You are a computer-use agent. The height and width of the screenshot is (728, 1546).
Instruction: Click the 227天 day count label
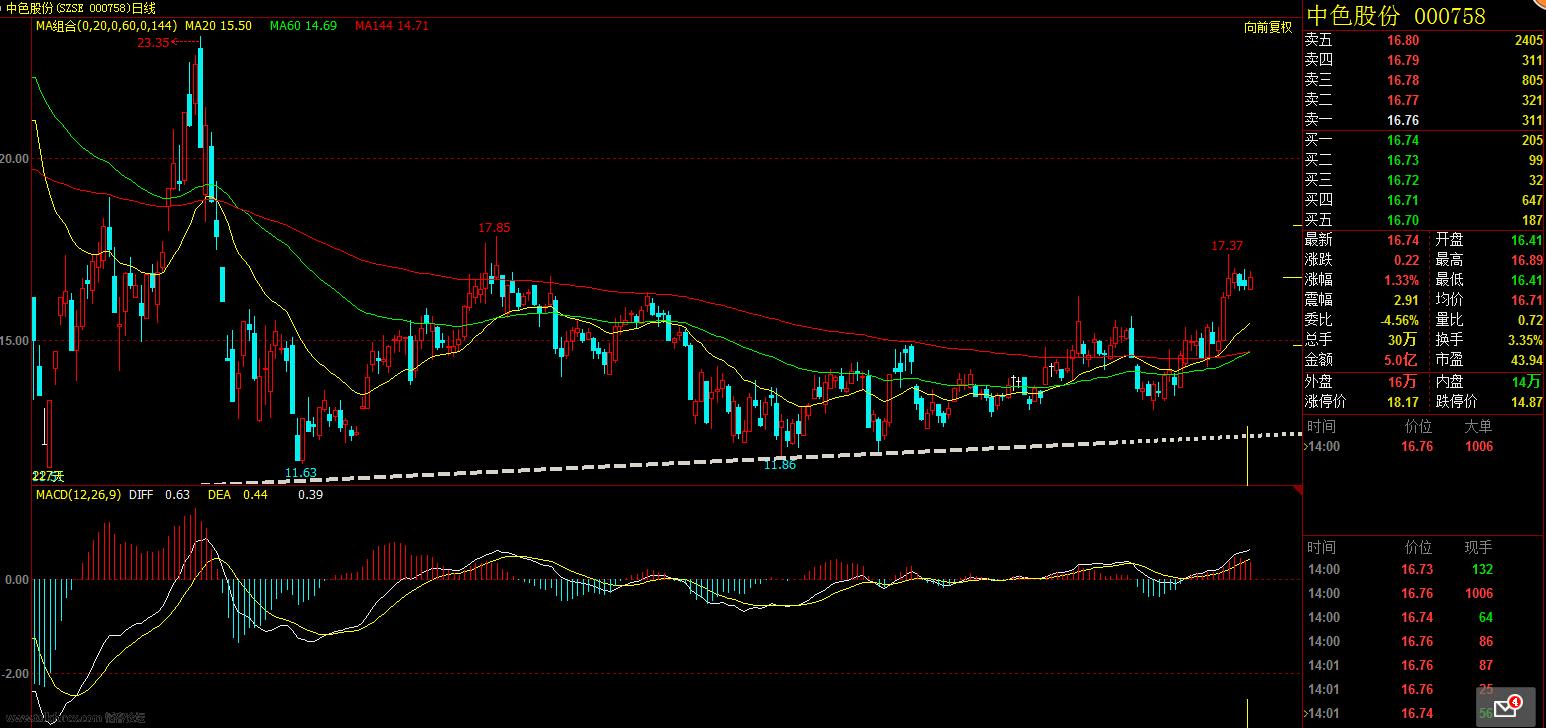pos(47,475)
